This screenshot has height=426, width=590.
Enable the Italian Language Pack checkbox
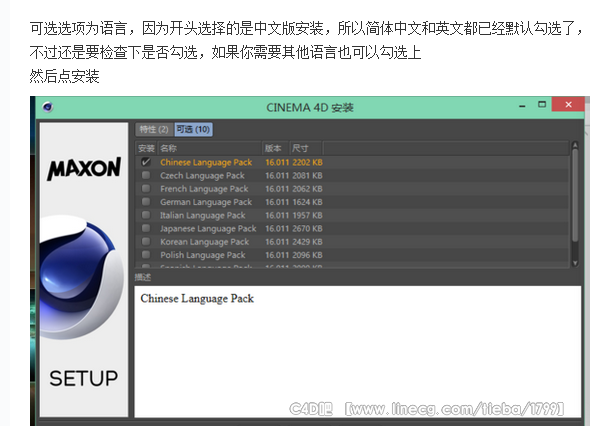point(146,215)
